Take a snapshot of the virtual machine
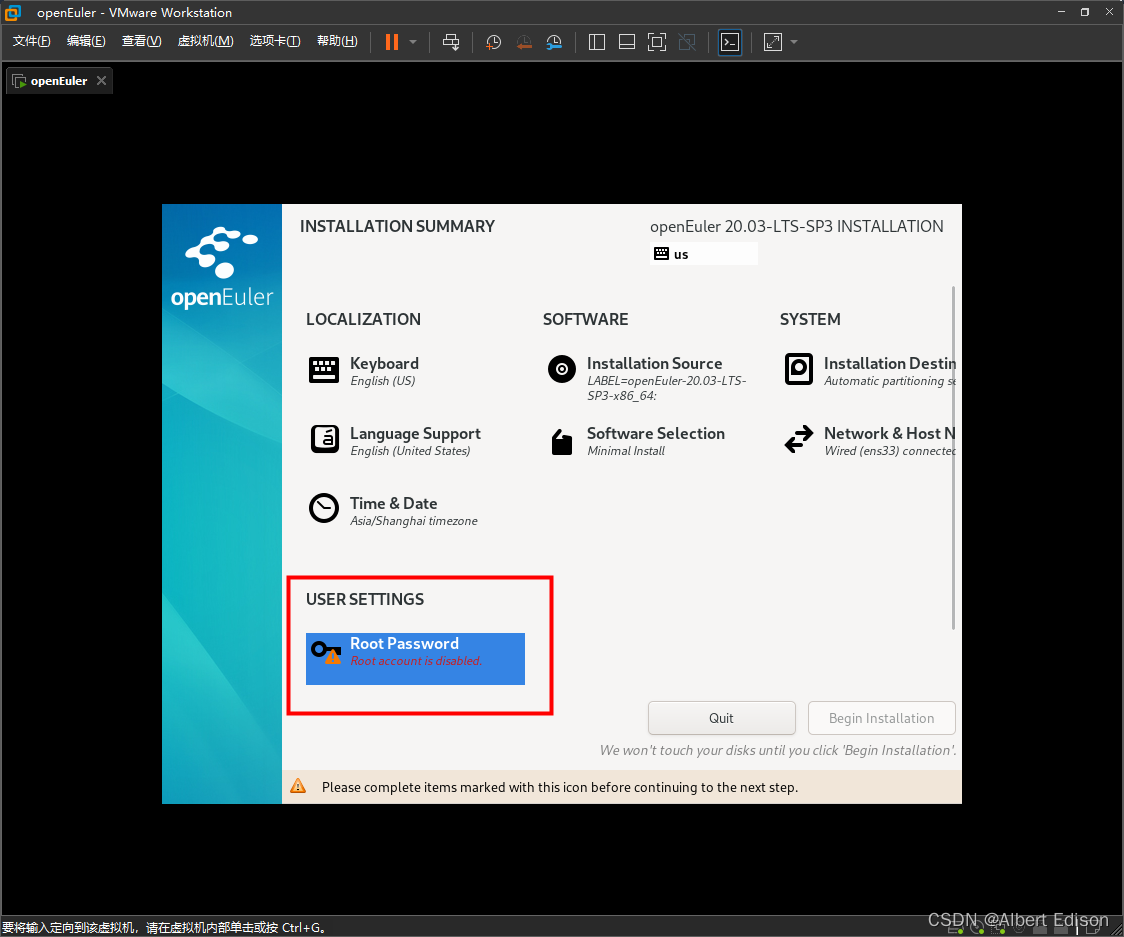This screenshot has width=1124, height=937. [x=492, y=41]
